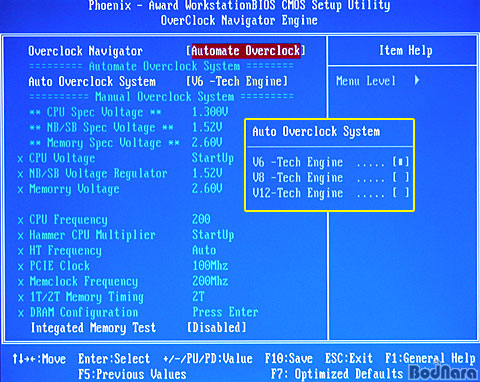
Task: Click the CPU Spec Voltage 1.300V value
Action: pyautogui.click(x=210, y=112)
